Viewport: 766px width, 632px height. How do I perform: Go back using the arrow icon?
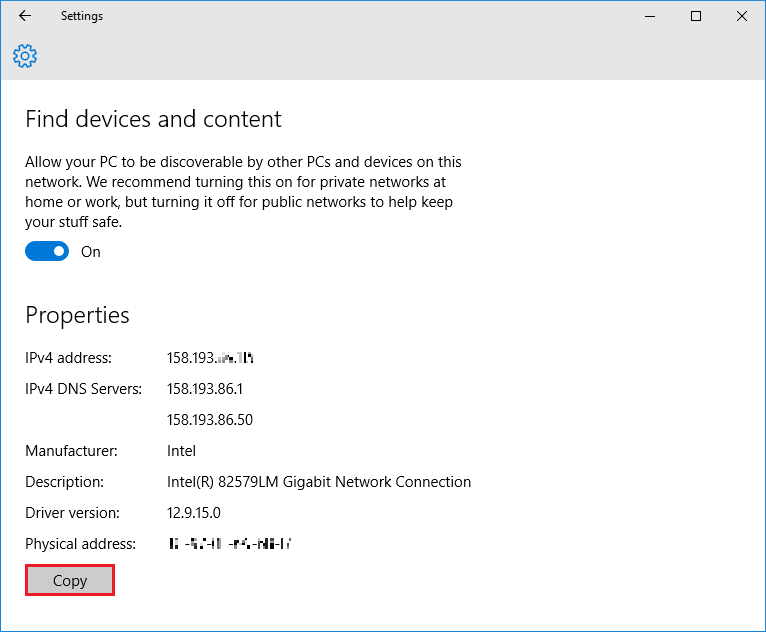click(x=25, y=16)
